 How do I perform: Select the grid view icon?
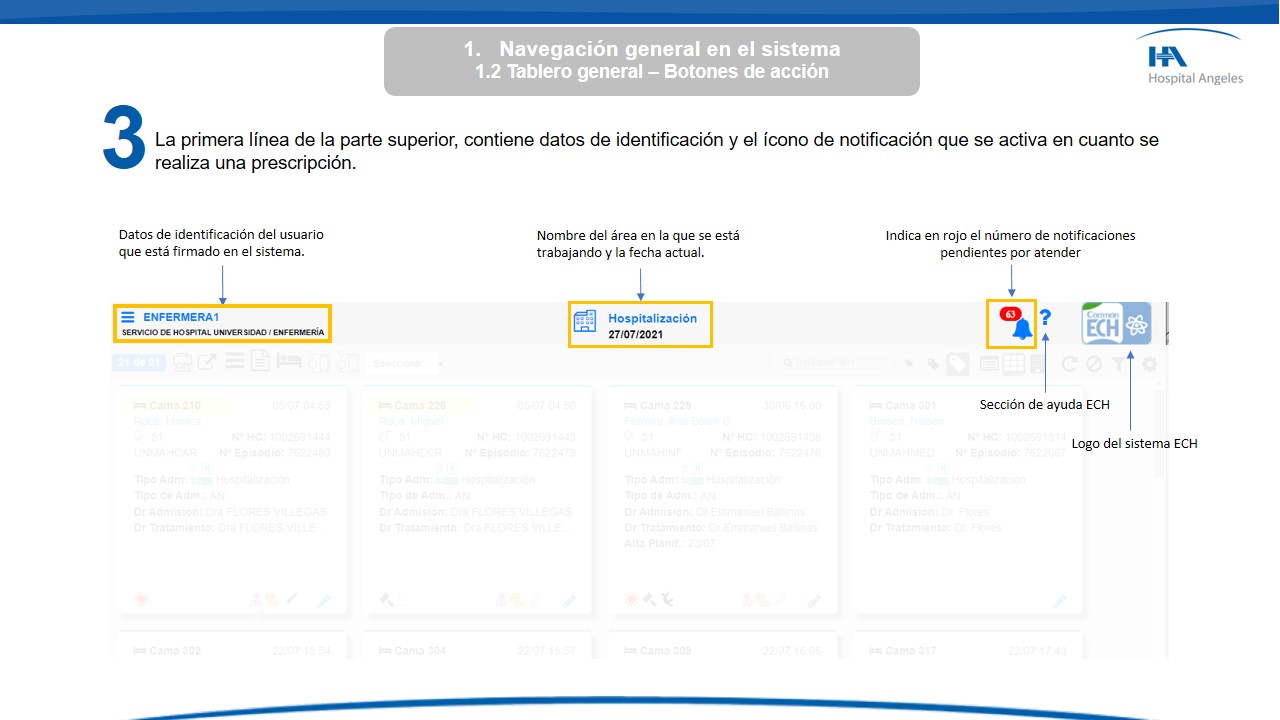1013,364
